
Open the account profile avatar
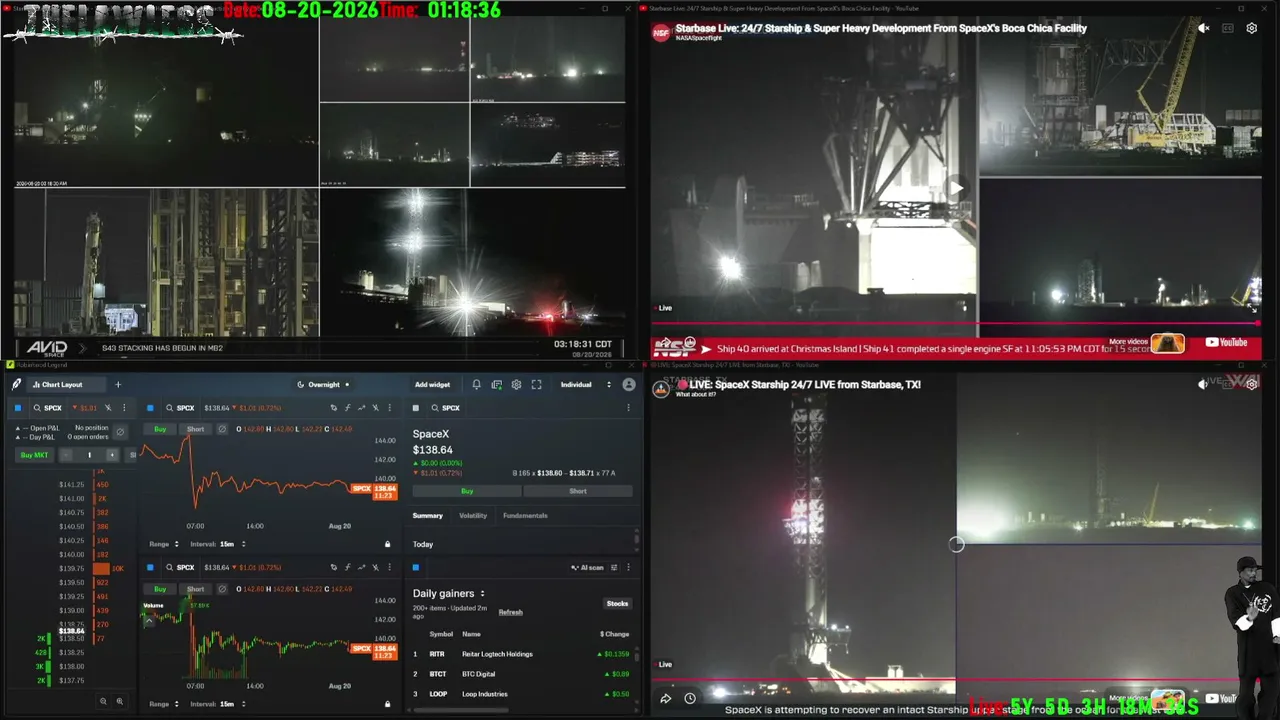629,385
